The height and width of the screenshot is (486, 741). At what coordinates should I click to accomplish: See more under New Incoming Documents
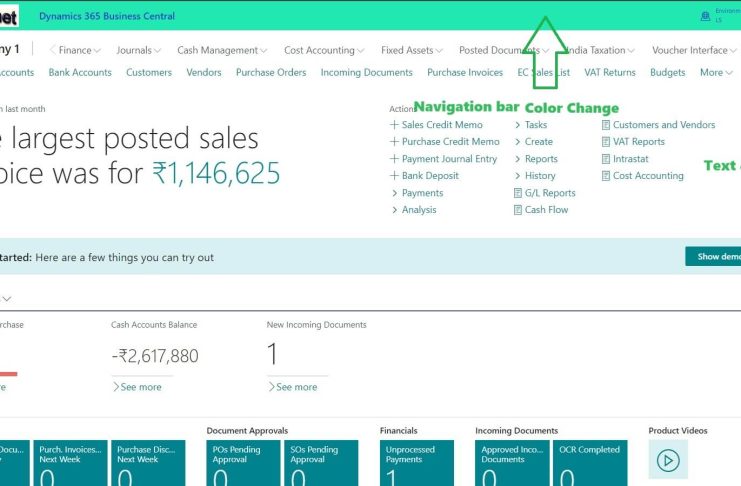pos(293,387)
